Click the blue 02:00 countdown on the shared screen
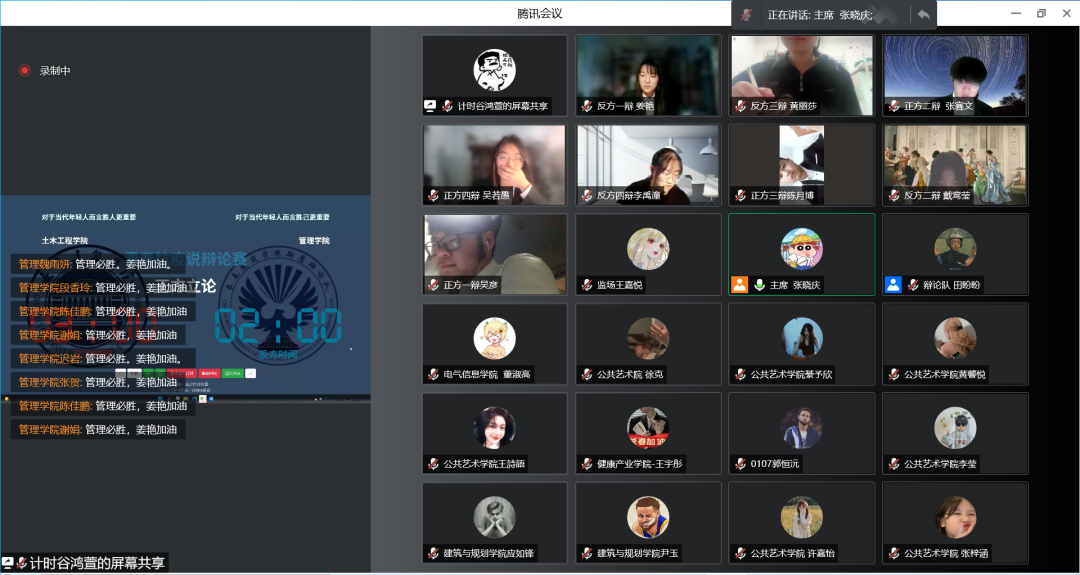Screen dimensions: 1080x575 pyautogui.click(x=278, y=326)
